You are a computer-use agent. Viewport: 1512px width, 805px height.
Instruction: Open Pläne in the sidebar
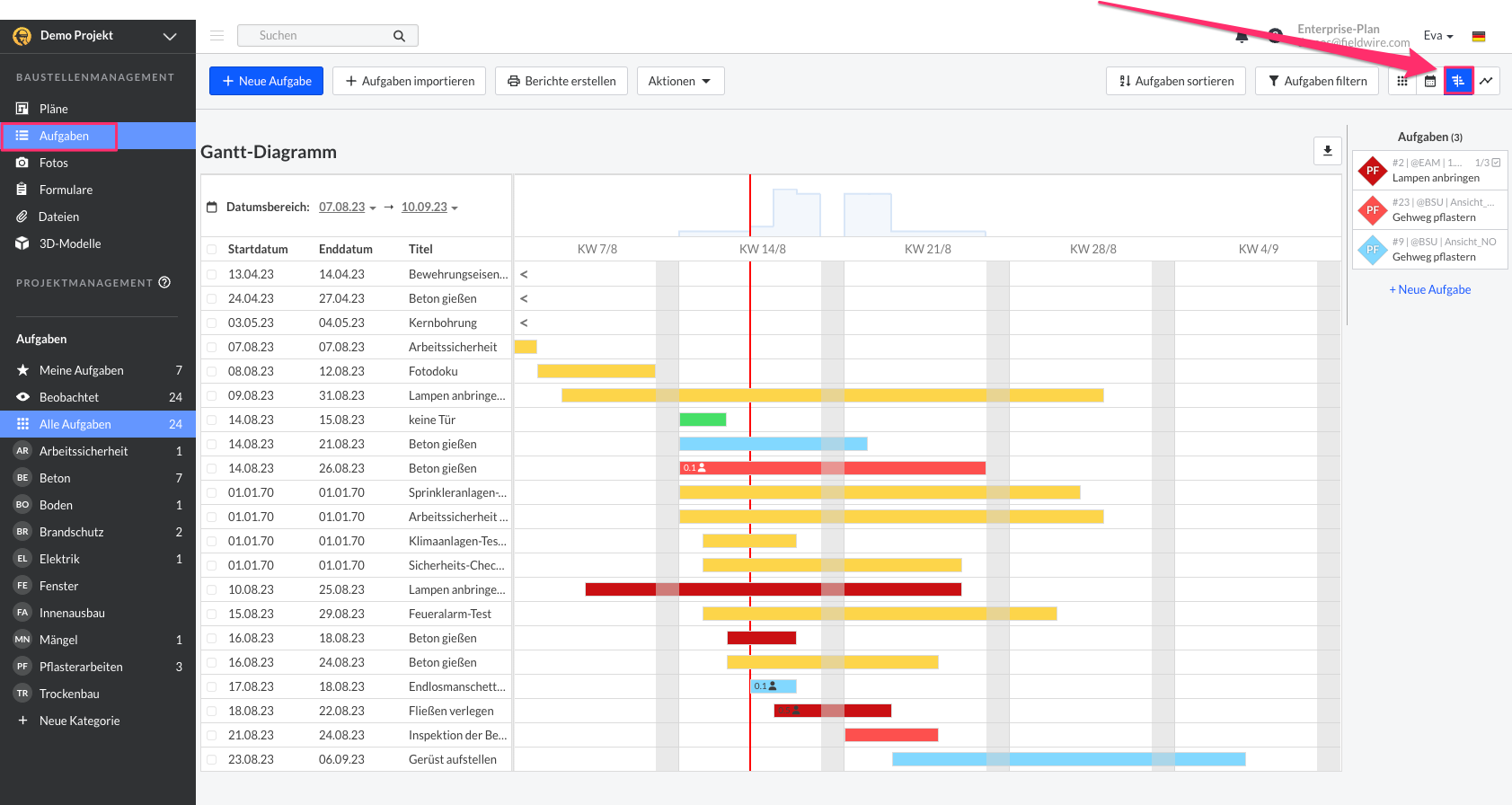(x=54, y=109)
